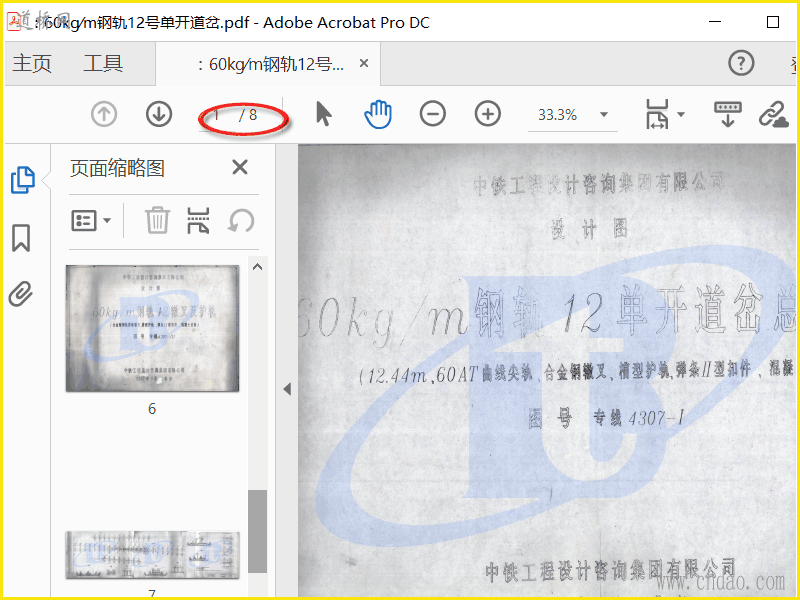Select page 7 thumbnail

[153, 555]
